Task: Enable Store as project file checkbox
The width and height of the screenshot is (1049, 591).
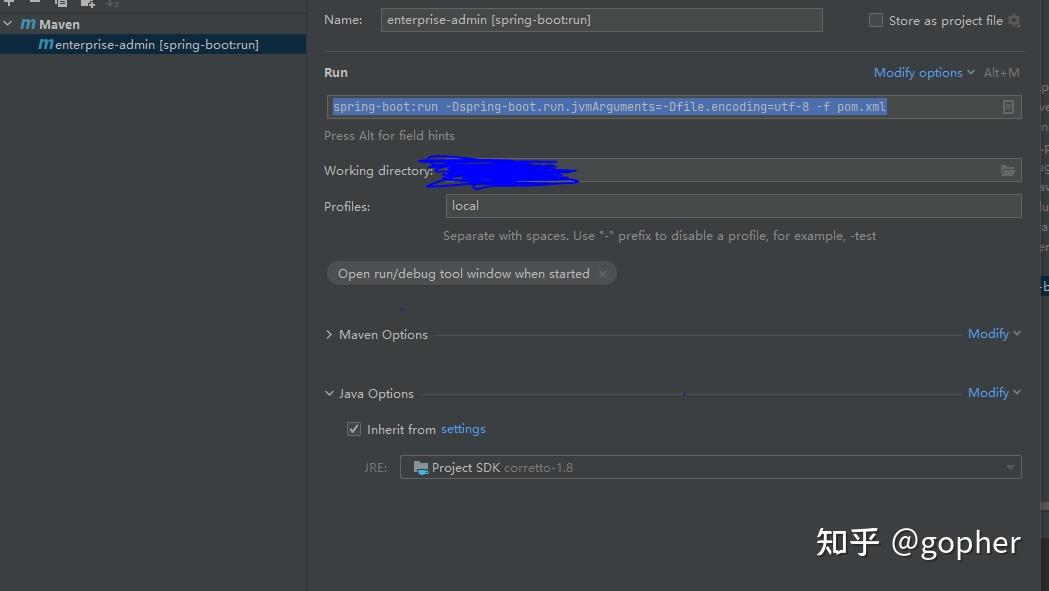Action: (875, 20)
